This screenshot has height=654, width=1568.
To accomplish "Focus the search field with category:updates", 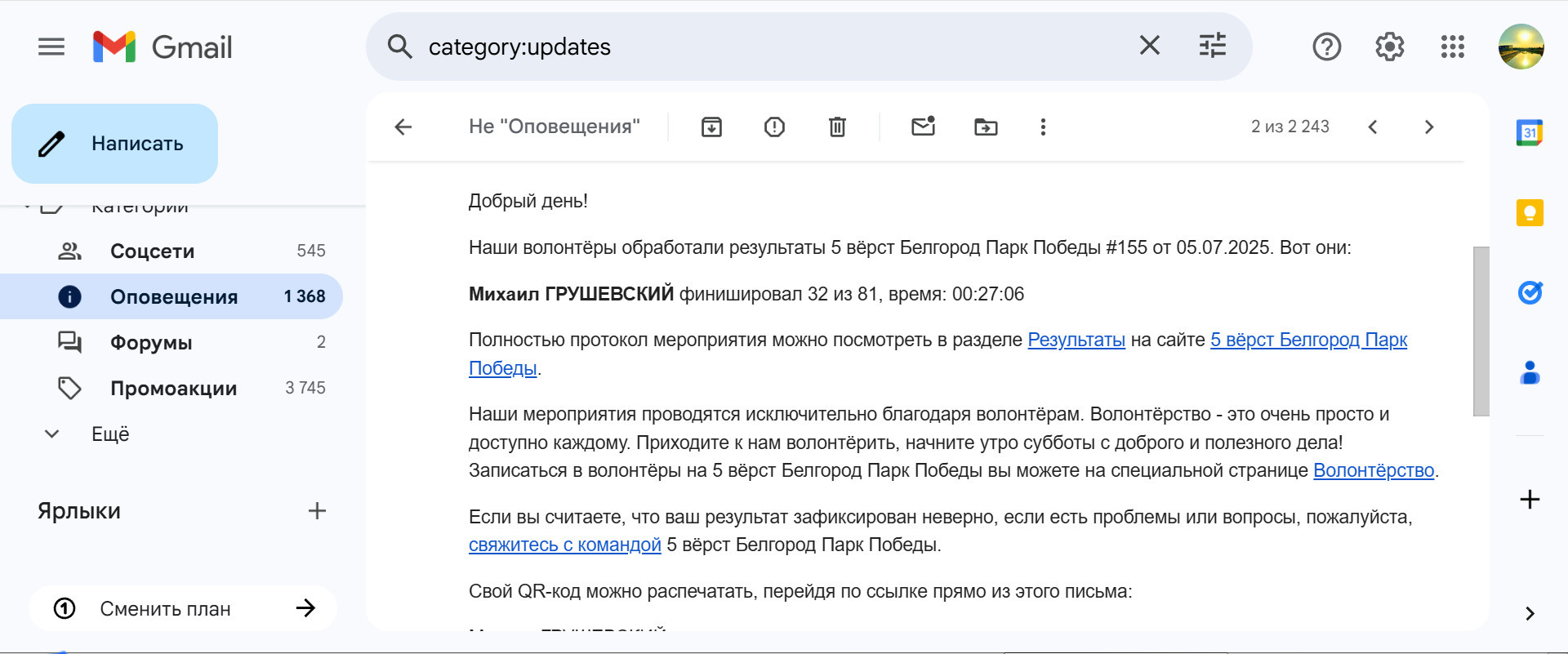I will (x=776, y=47).
